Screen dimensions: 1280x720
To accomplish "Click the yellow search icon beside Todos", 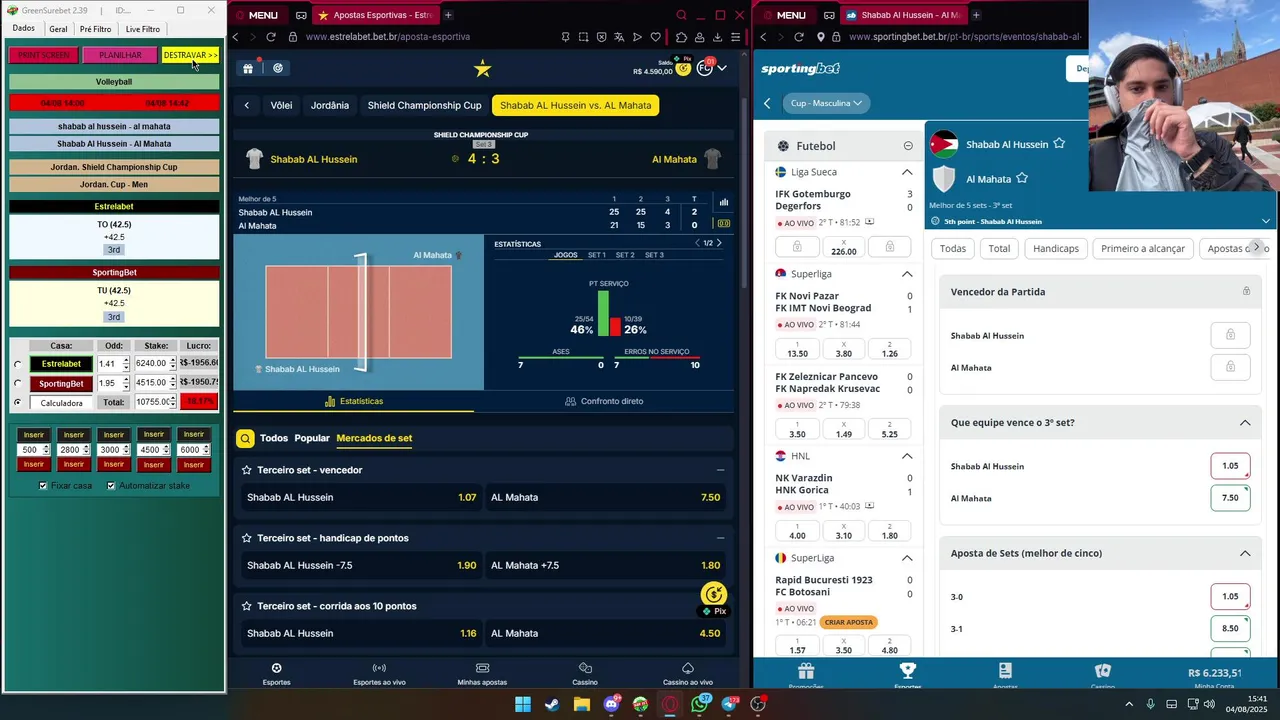I will click(245, 438).
